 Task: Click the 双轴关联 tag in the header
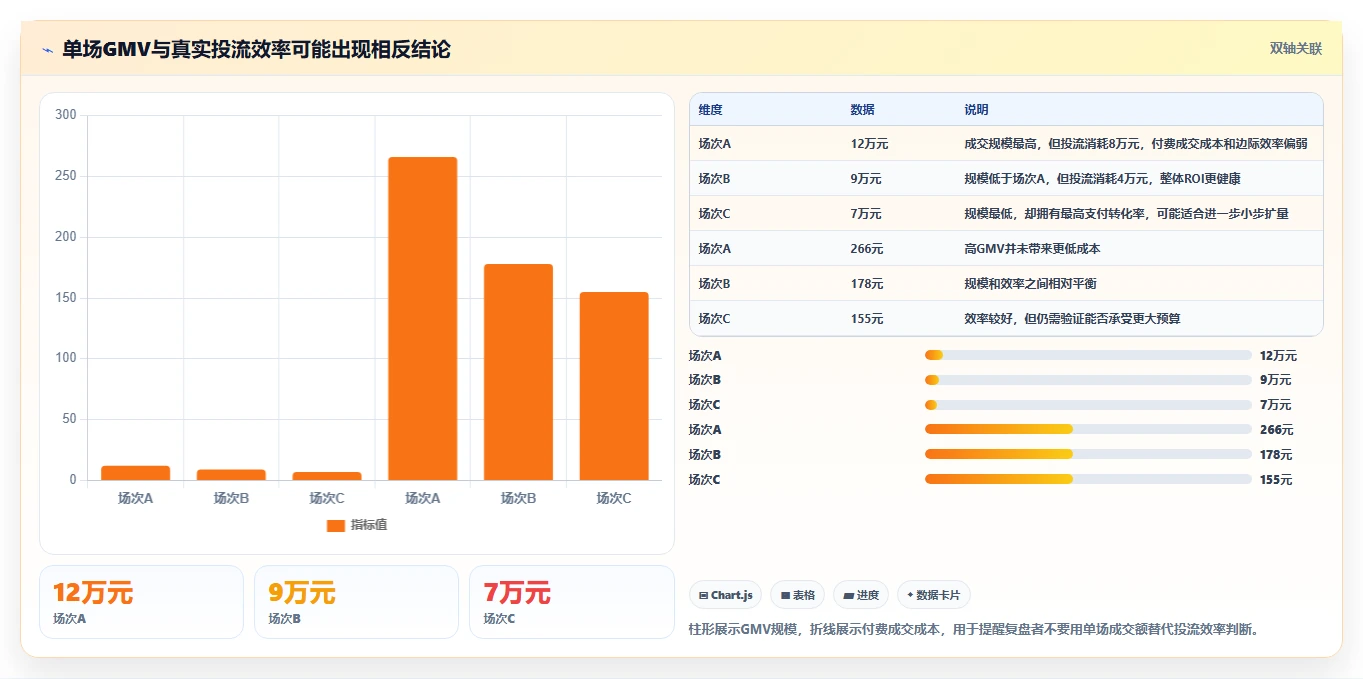tap(1296, 48)
